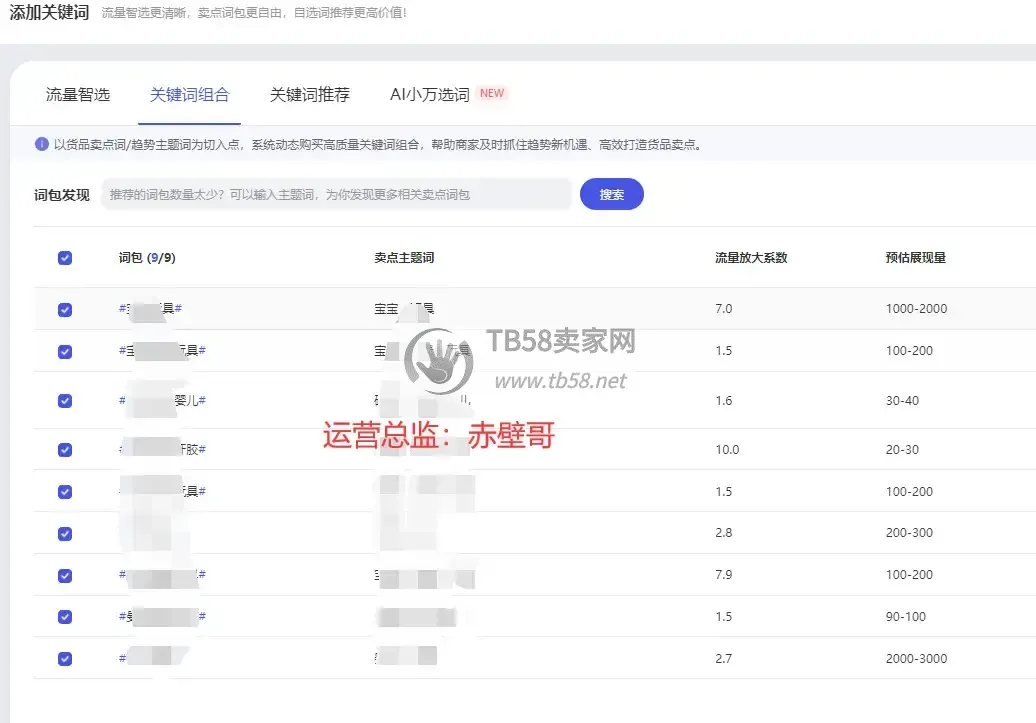Click the 10.0 coefficient value
The image size is (1036, 723).
727,449
